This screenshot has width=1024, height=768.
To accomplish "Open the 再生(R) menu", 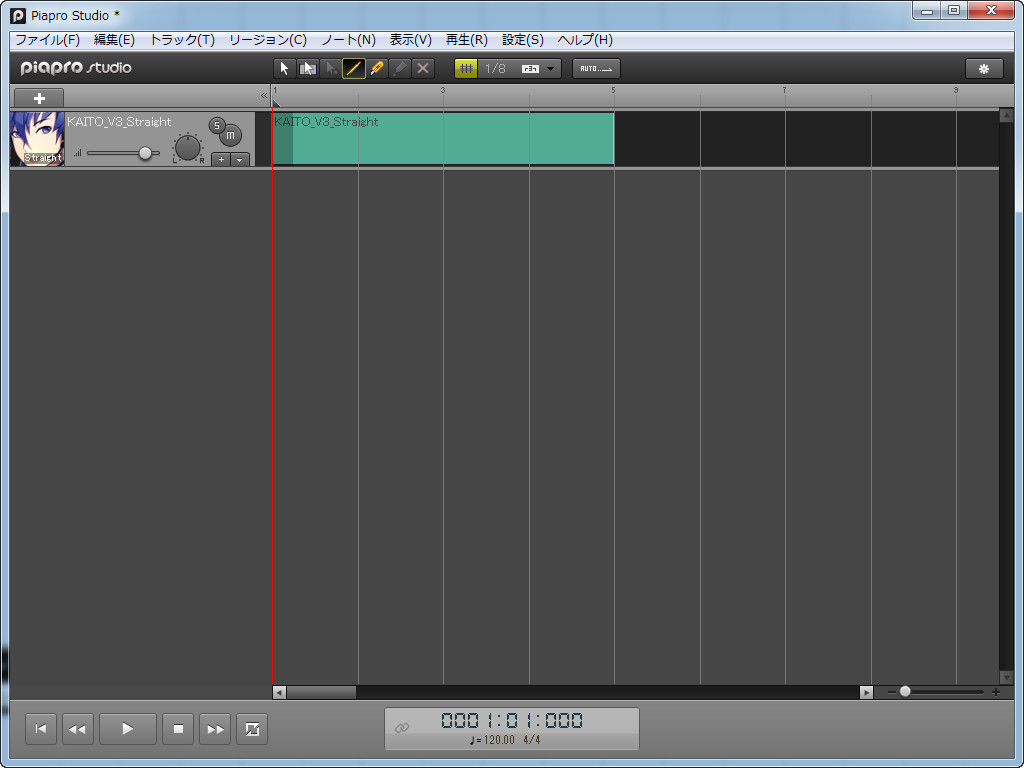I will [466, 40].
